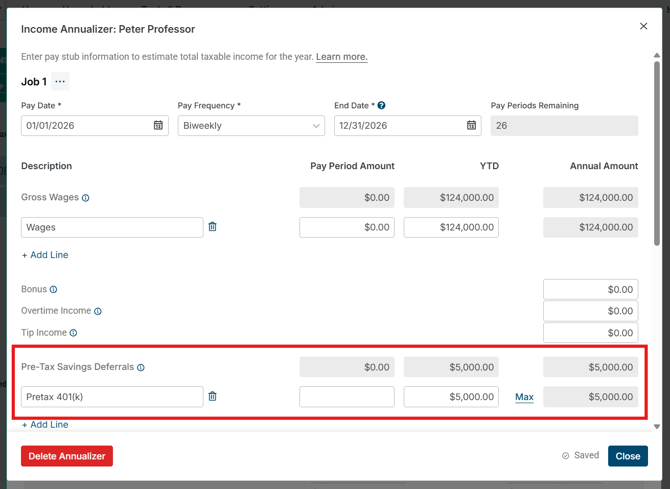Expand the Pay Frequency dropdown
This screenshot has height=489, width=670.
tap(251, 126)
